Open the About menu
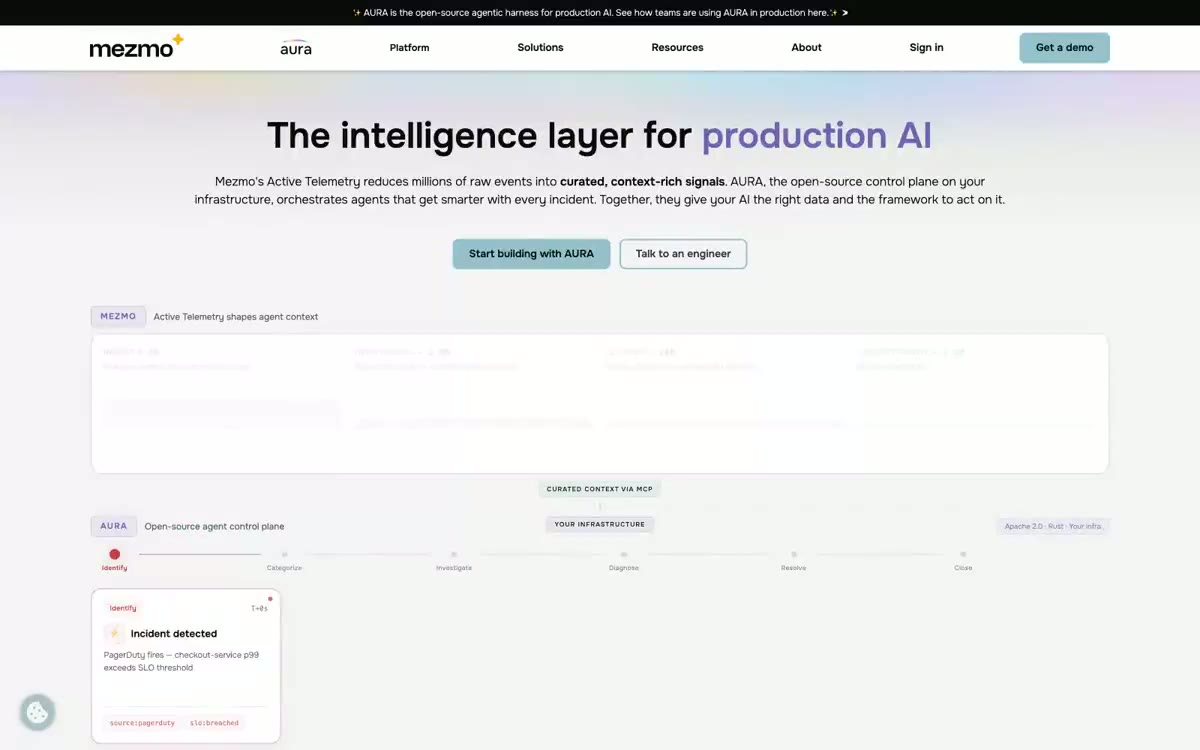The image size is (1200, 750). (x=806, y=48)
